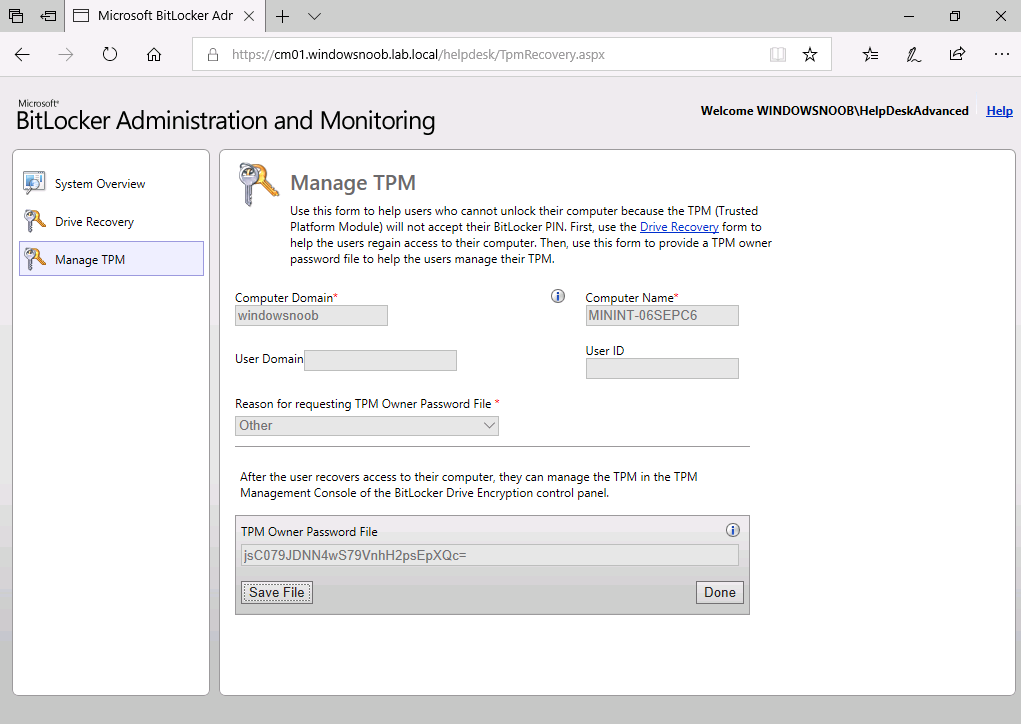The width and height of the screenshot is (1021, 724).
Task: Click the browser Back arrow
Action: pyautogui.click(x=22, y=55)
